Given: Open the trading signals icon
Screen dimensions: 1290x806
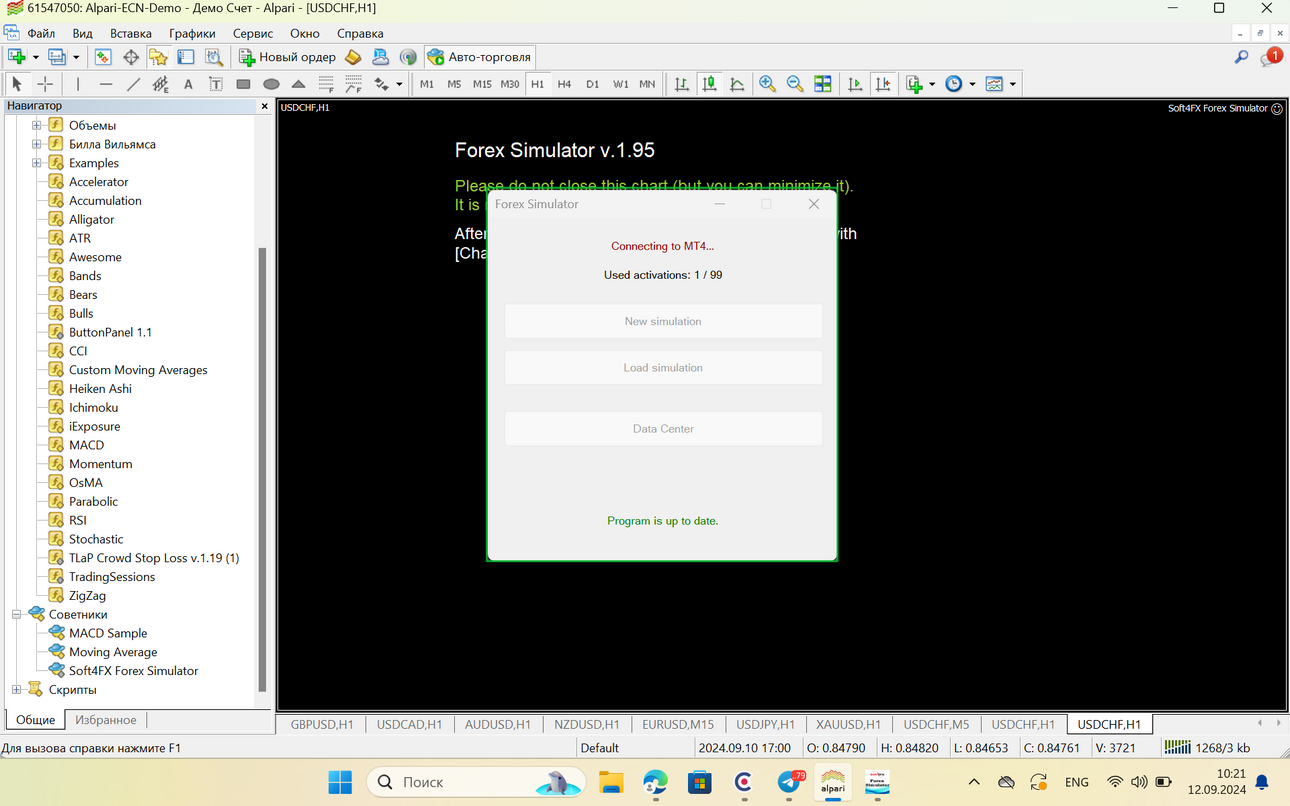Looking at the screenshot, I should pyautogui.click(x=408, y=57).
